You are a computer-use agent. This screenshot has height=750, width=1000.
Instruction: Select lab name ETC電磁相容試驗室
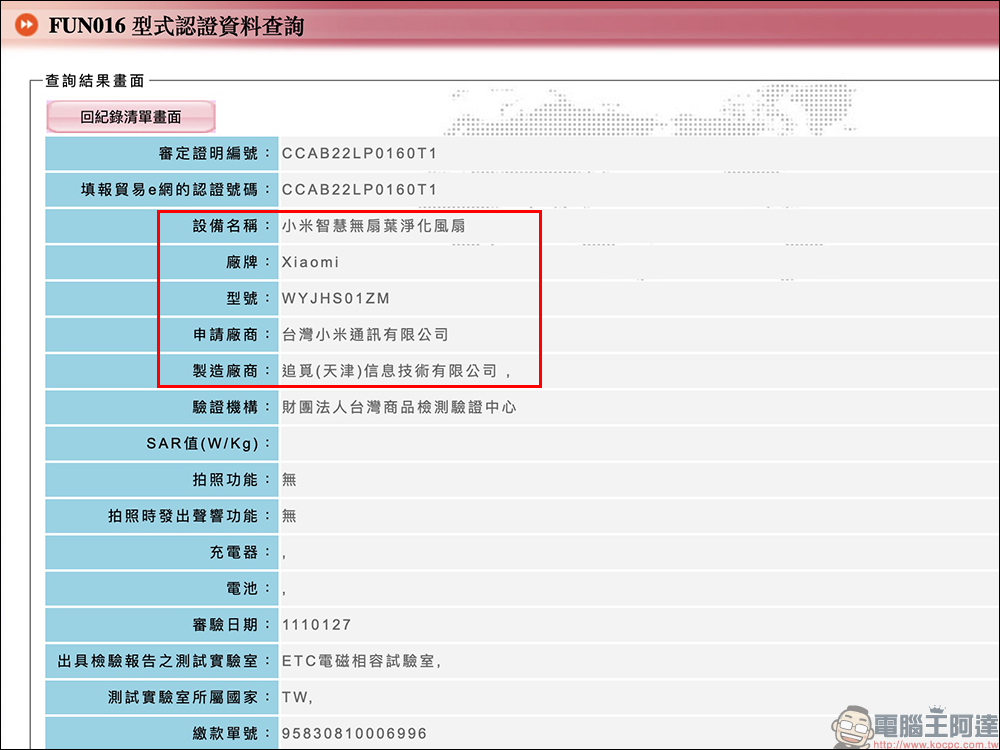[359, 661]
